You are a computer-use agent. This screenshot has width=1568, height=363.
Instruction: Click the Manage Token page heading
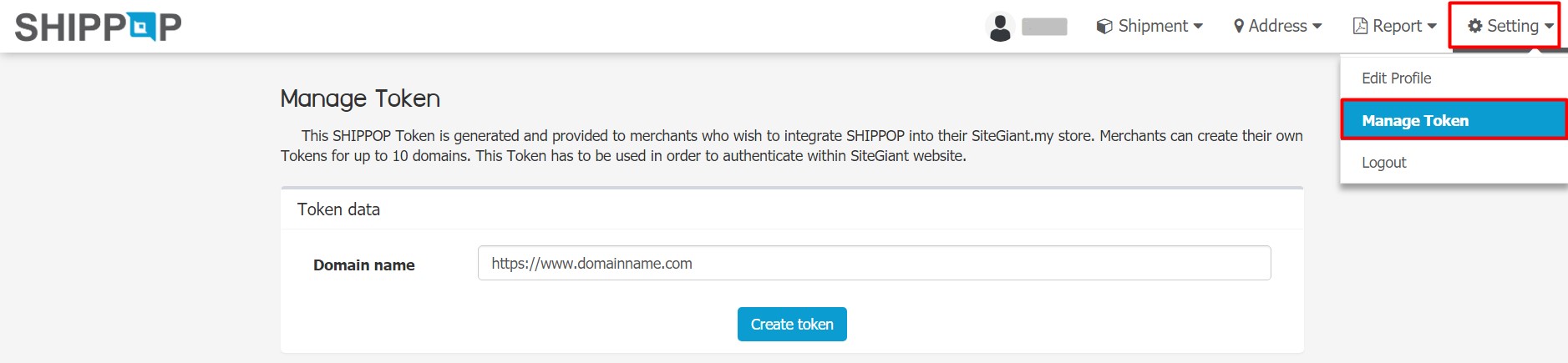tap(360, 98)
